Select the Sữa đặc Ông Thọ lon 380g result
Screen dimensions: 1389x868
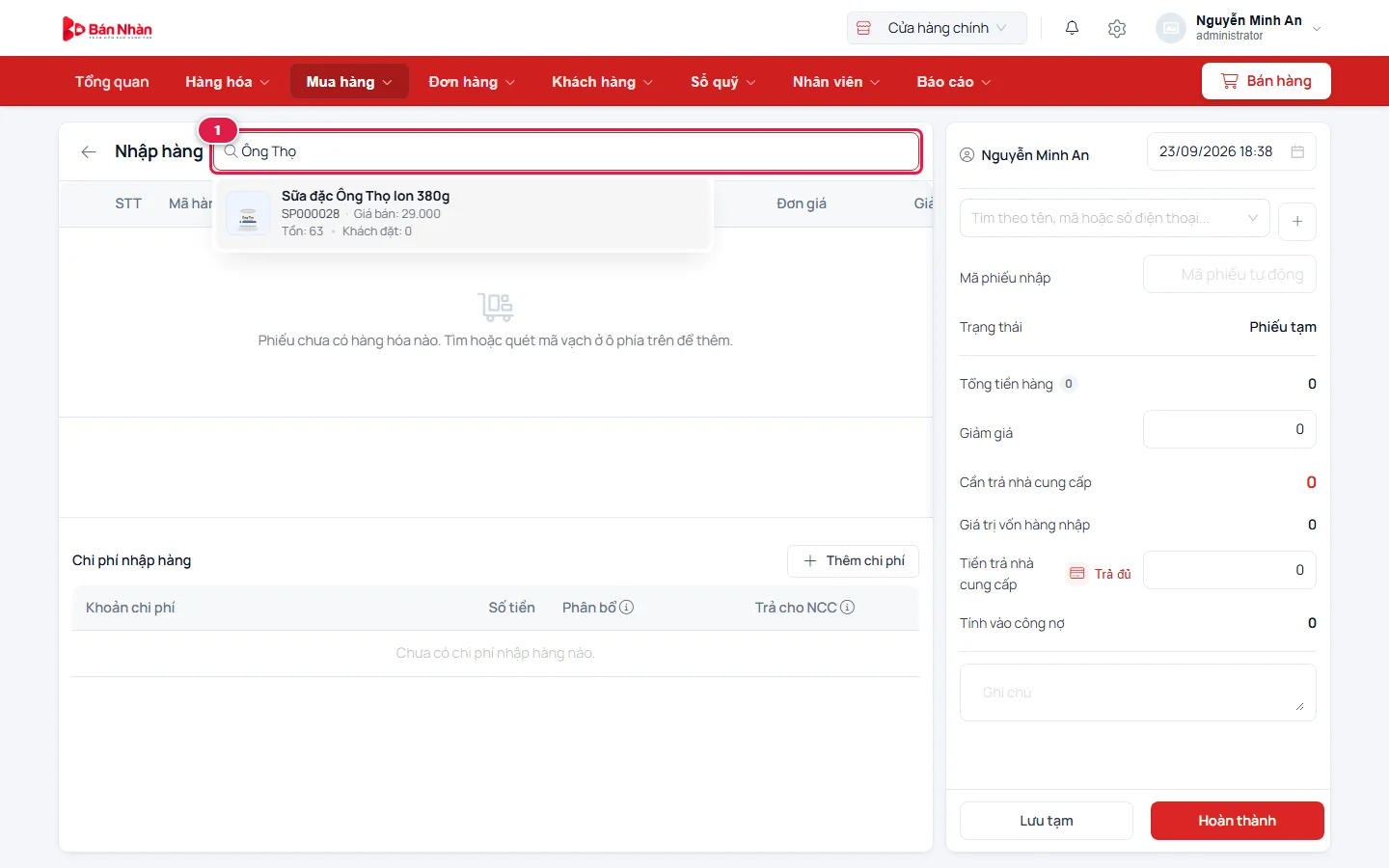coord(464,213)
